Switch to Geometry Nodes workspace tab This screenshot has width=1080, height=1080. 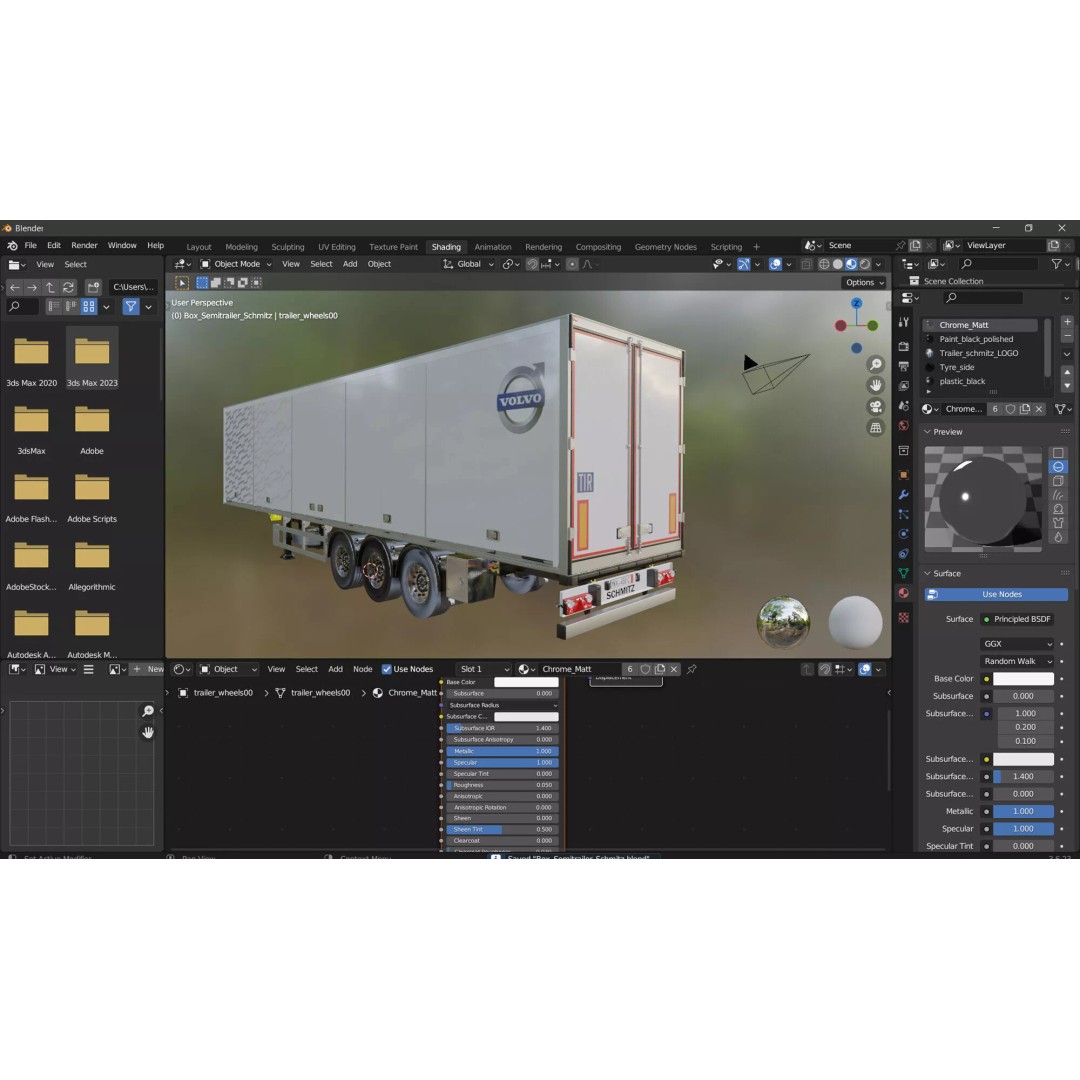(665, 247)
